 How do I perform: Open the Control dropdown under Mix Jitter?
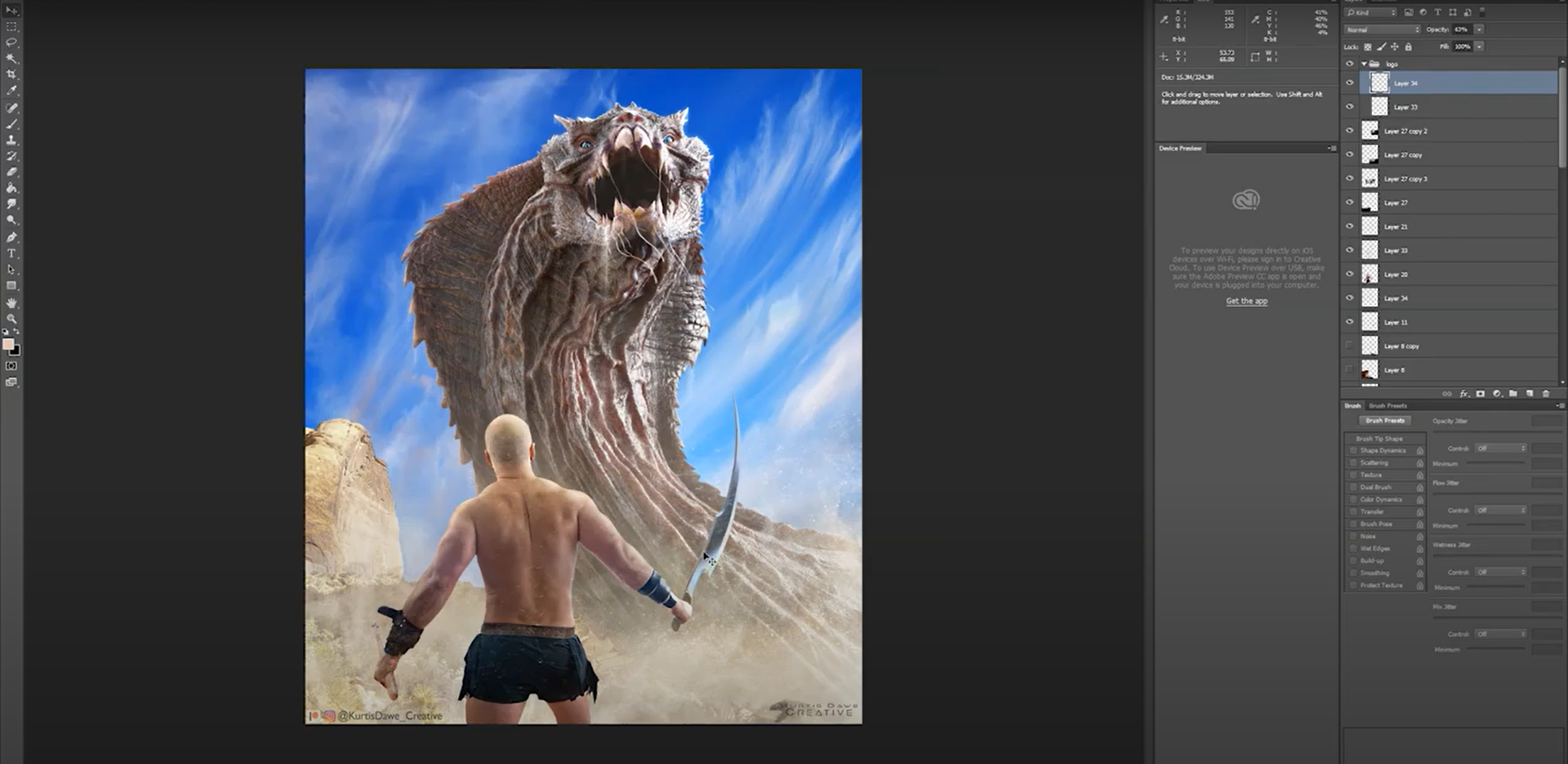(1501, 634)
